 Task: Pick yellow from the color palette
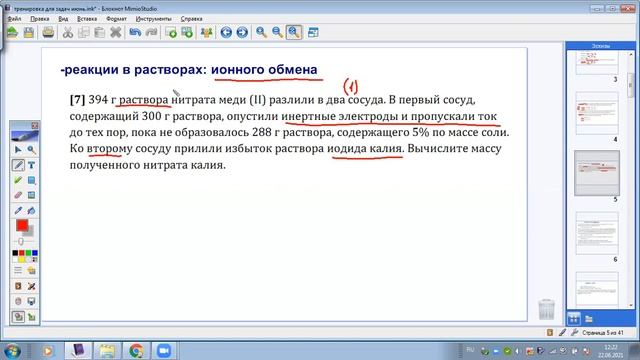tap(22, 259)
